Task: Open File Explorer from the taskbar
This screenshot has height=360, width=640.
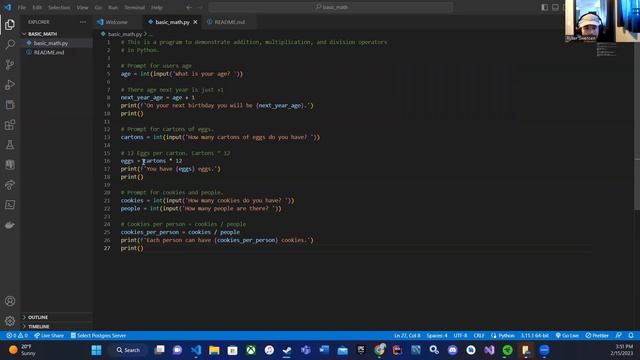Action: (214, 350)
